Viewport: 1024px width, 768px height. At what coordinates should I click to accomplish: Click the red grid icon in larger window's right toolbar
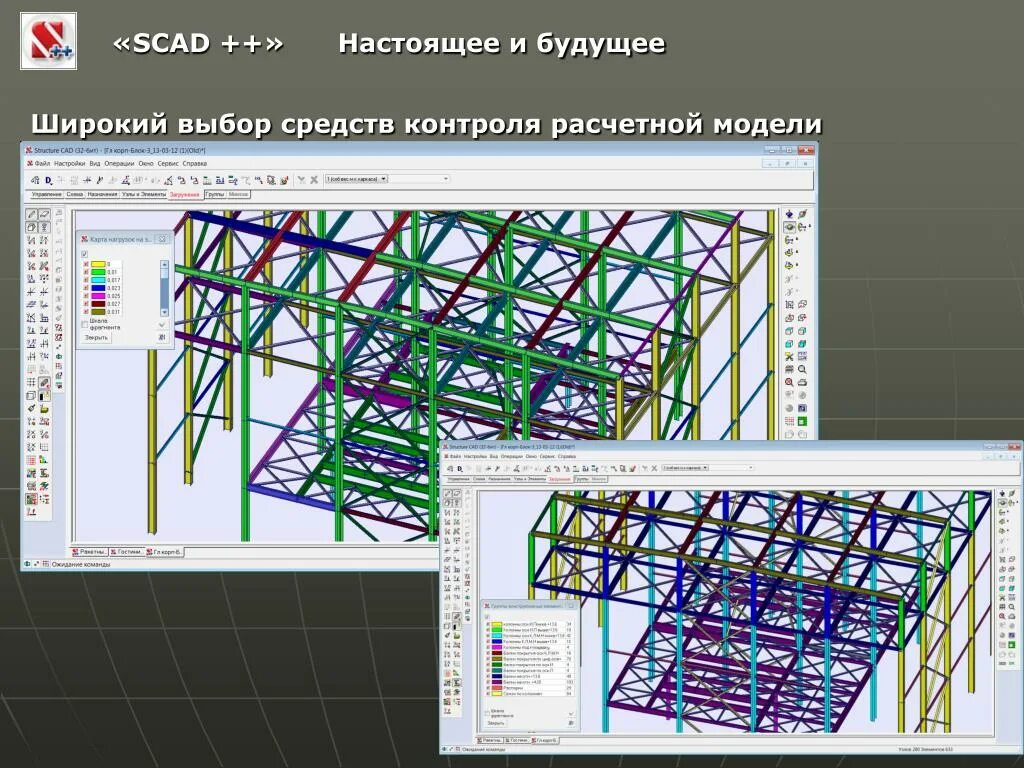(790, 421)
